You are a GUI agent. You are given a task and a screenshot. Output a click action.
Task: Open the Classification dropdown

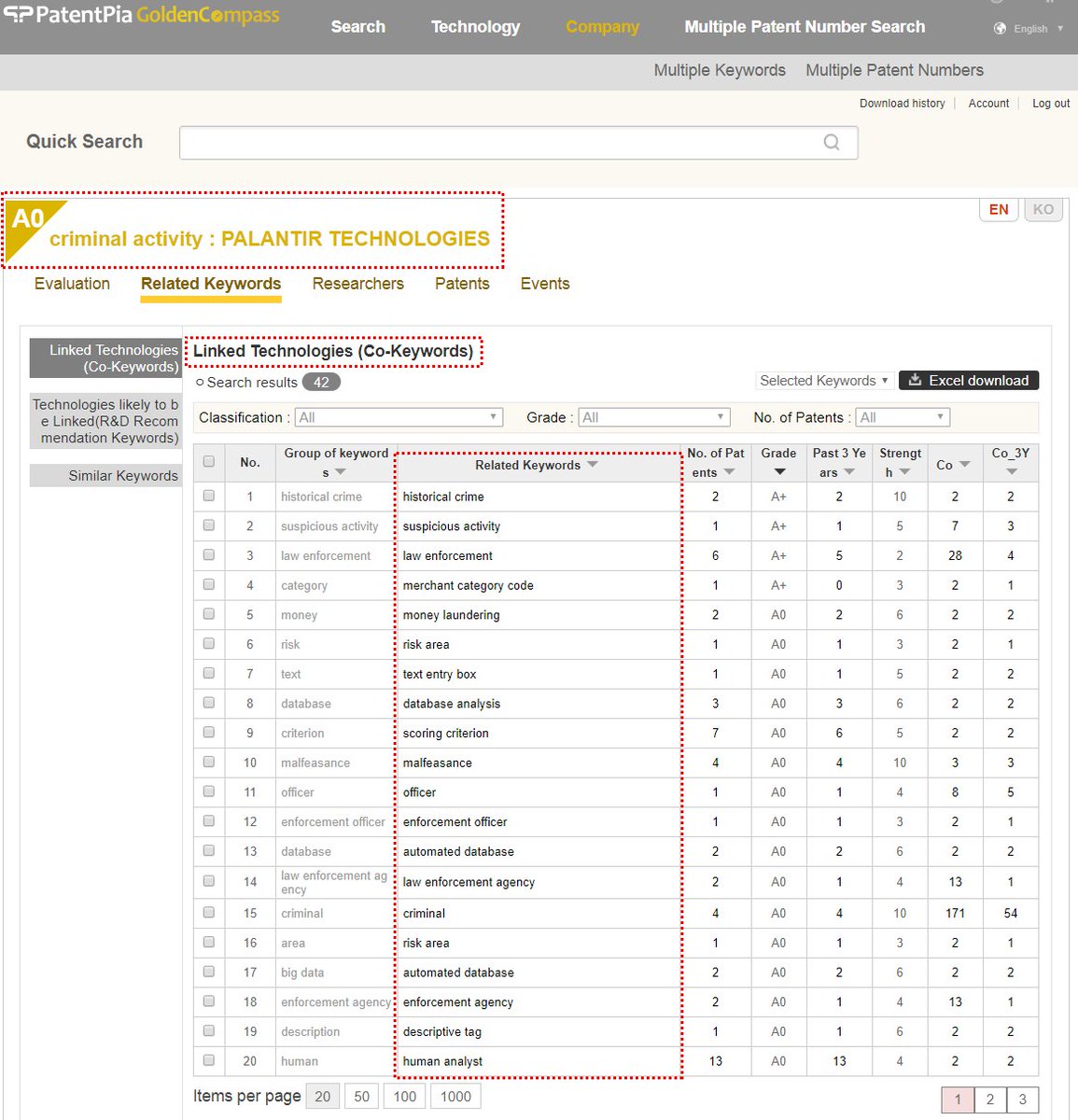pyautogui.click(x=399, y=417)
